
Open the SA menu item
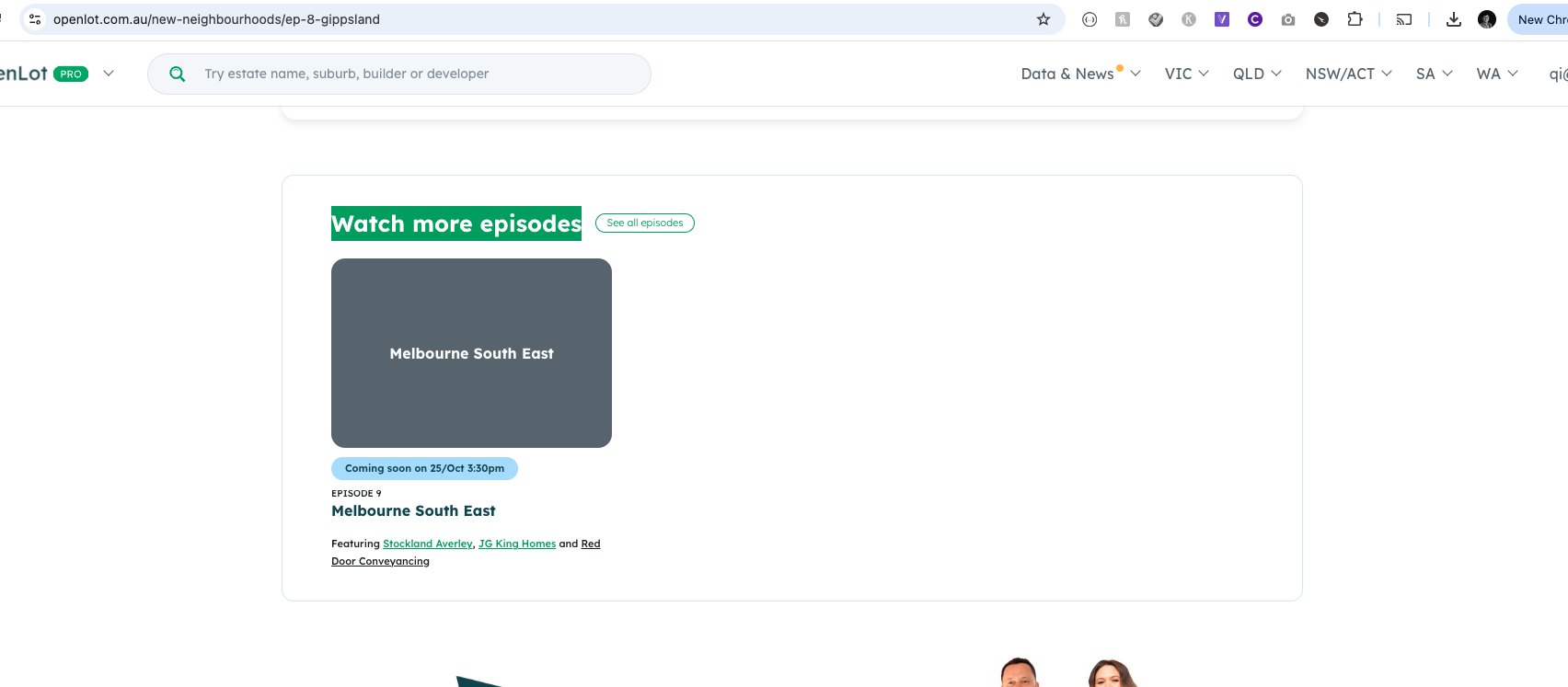1434,74
